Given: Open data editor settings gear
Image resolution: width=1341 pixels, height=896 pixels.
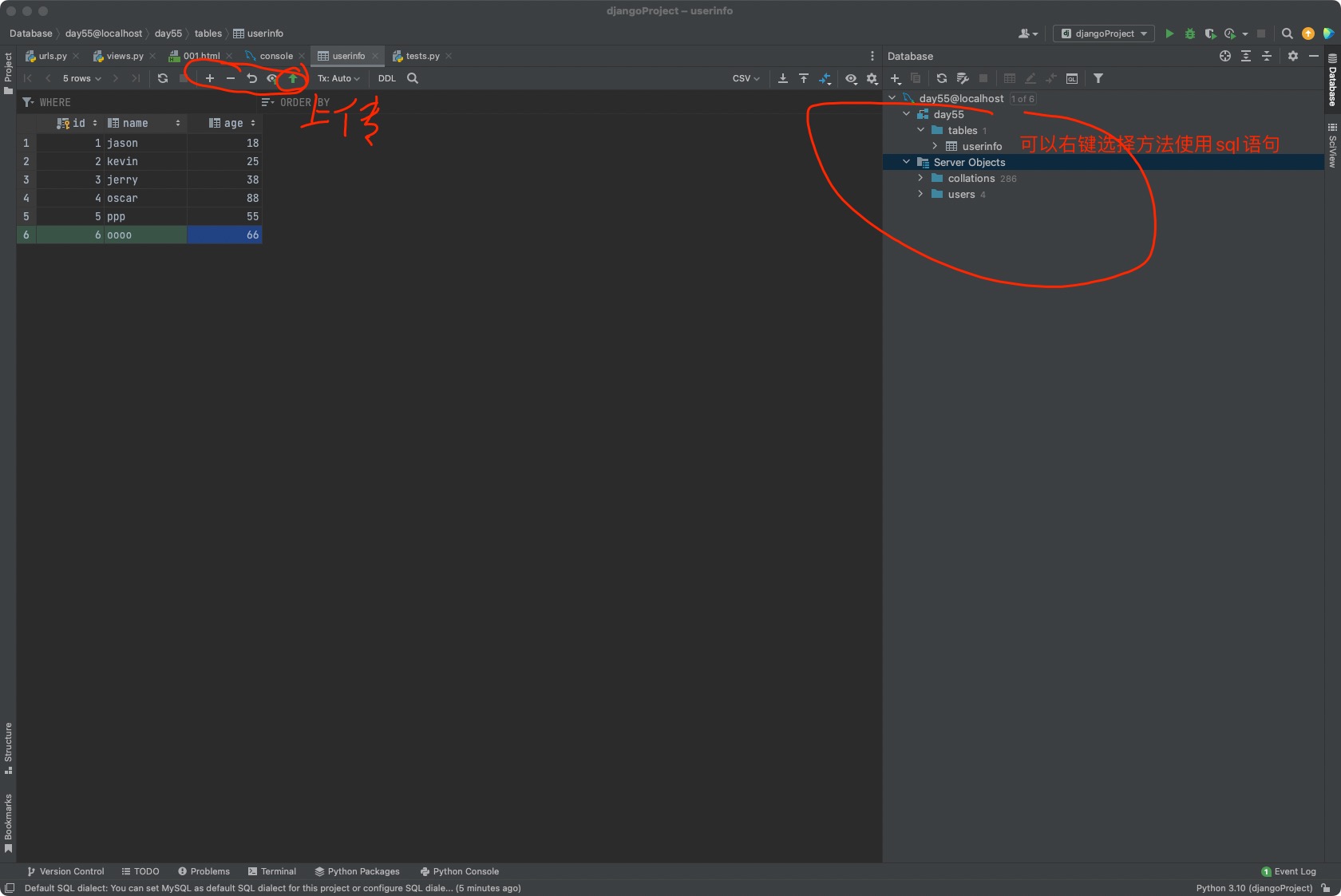Looking at the screenshot, I should tap(872, 78).
